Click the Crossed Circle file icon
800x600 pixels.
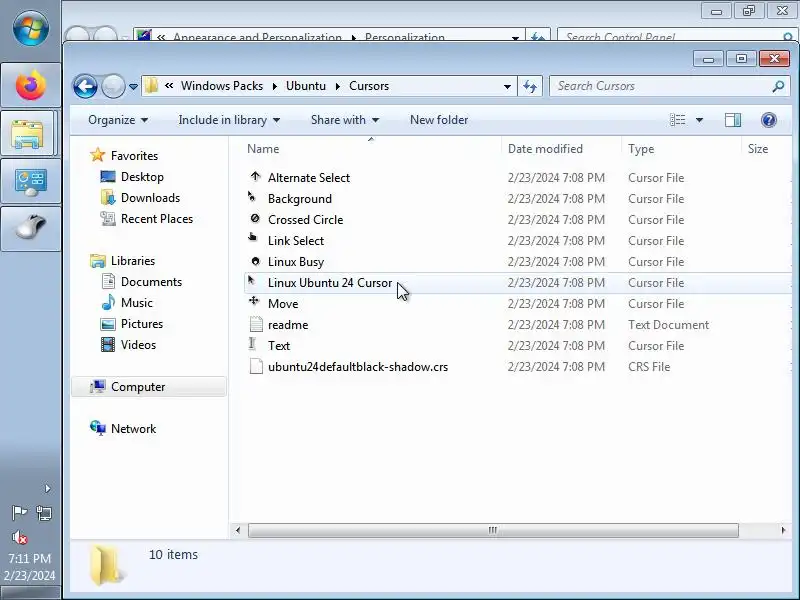(255, 218)
